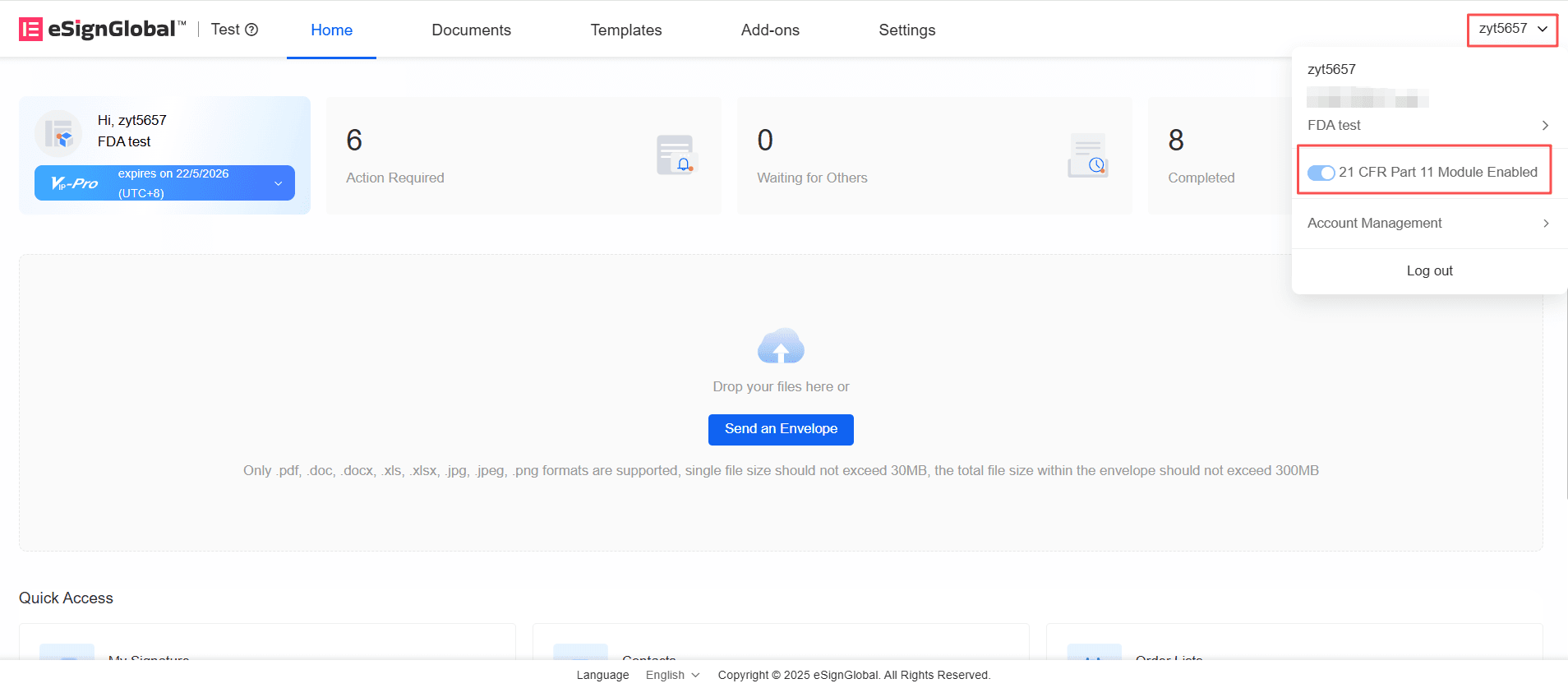Expand Account Management submenu arrow
1568x688 pixels.
point(1545,224)
